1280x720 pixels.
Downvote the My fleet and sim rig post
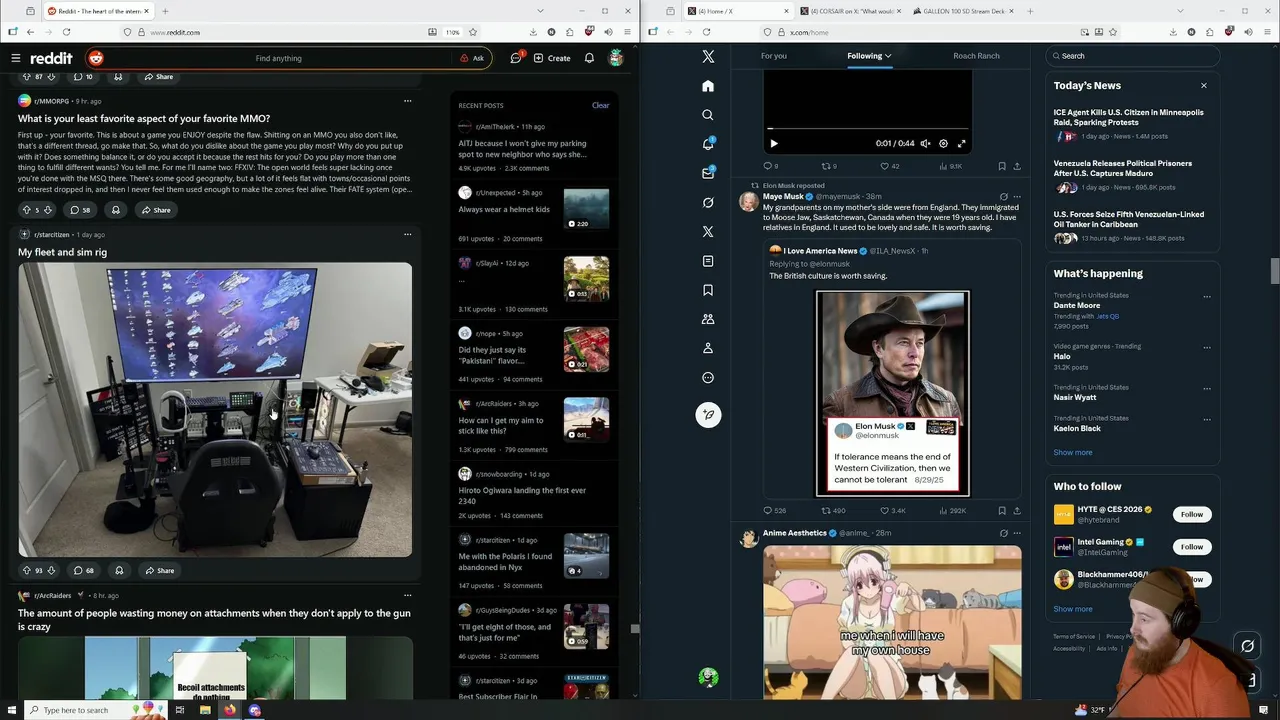point(51,570)
